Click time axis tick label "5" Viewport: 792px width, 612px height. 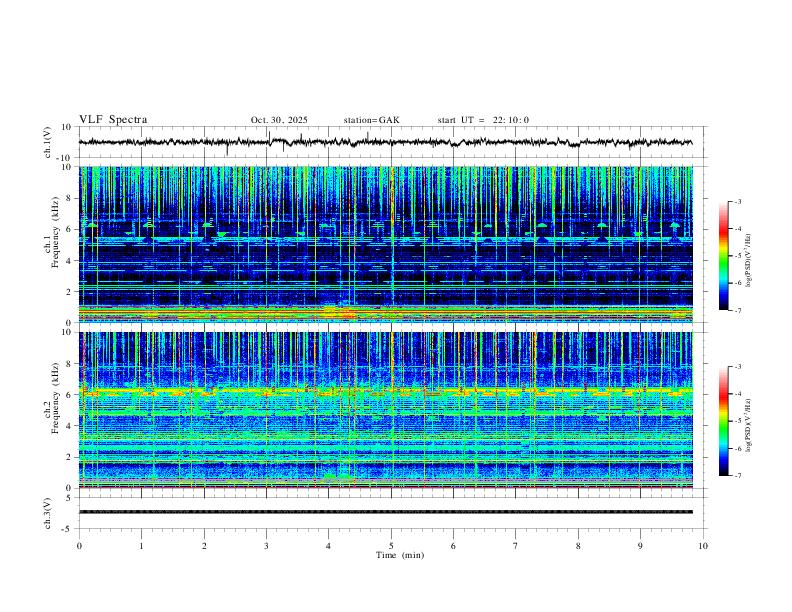click(391, 546)
